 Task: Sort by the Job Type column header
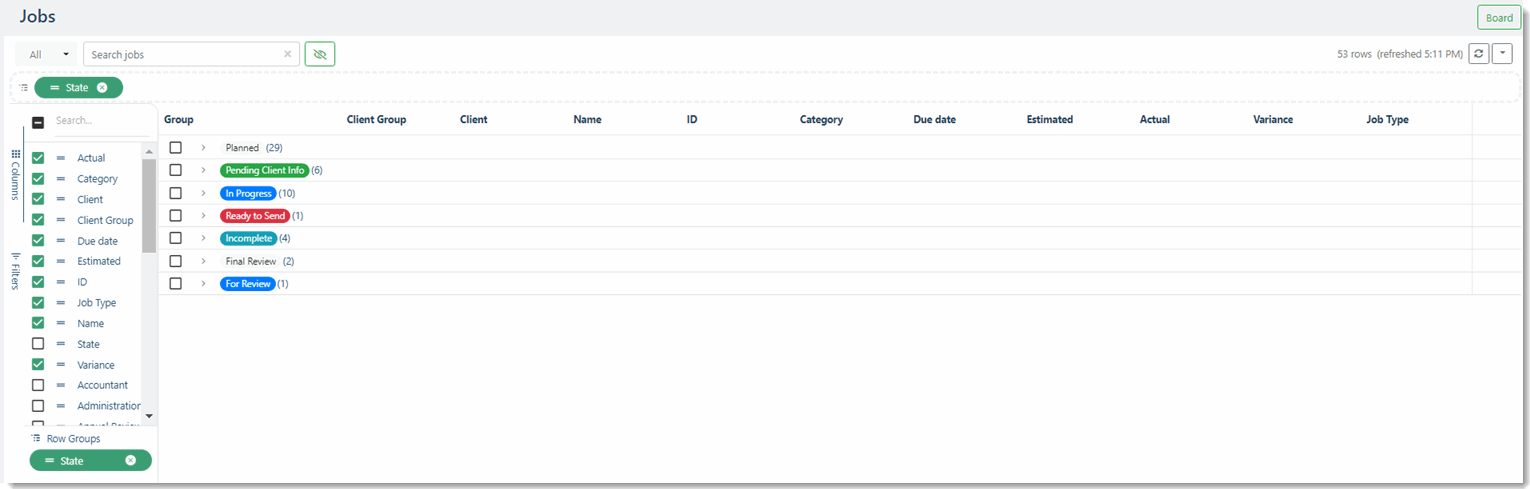(1387, 119)
